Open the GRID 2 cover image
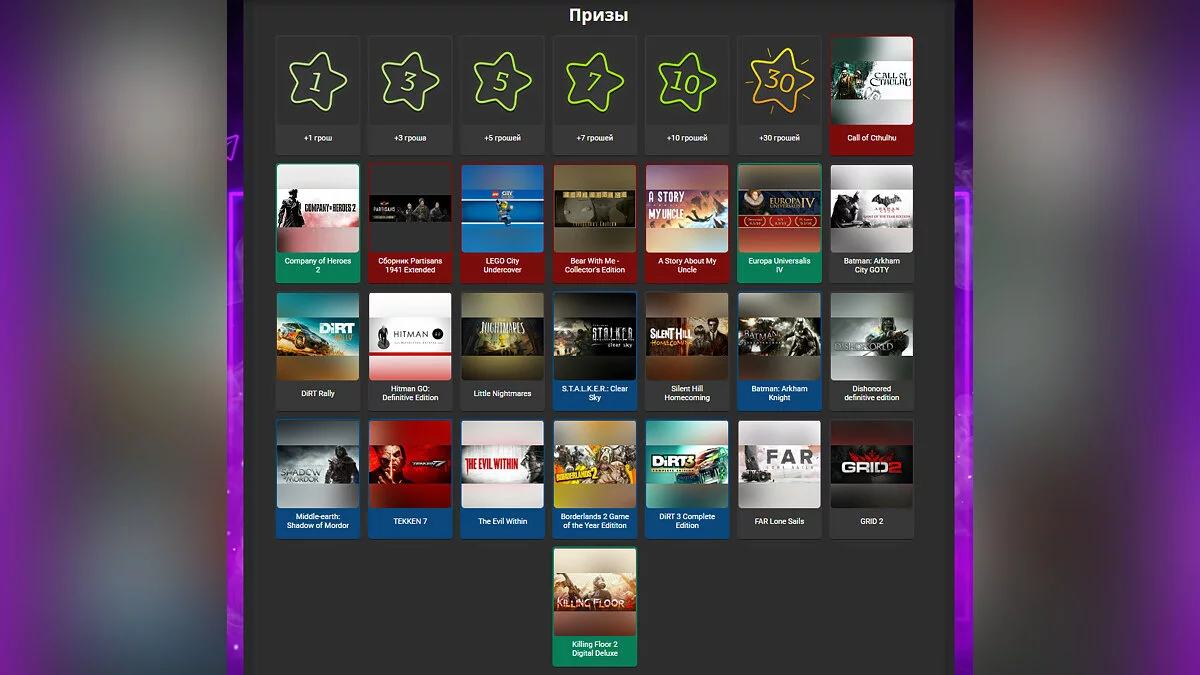The image size is (1200, 675). point(872,464)
